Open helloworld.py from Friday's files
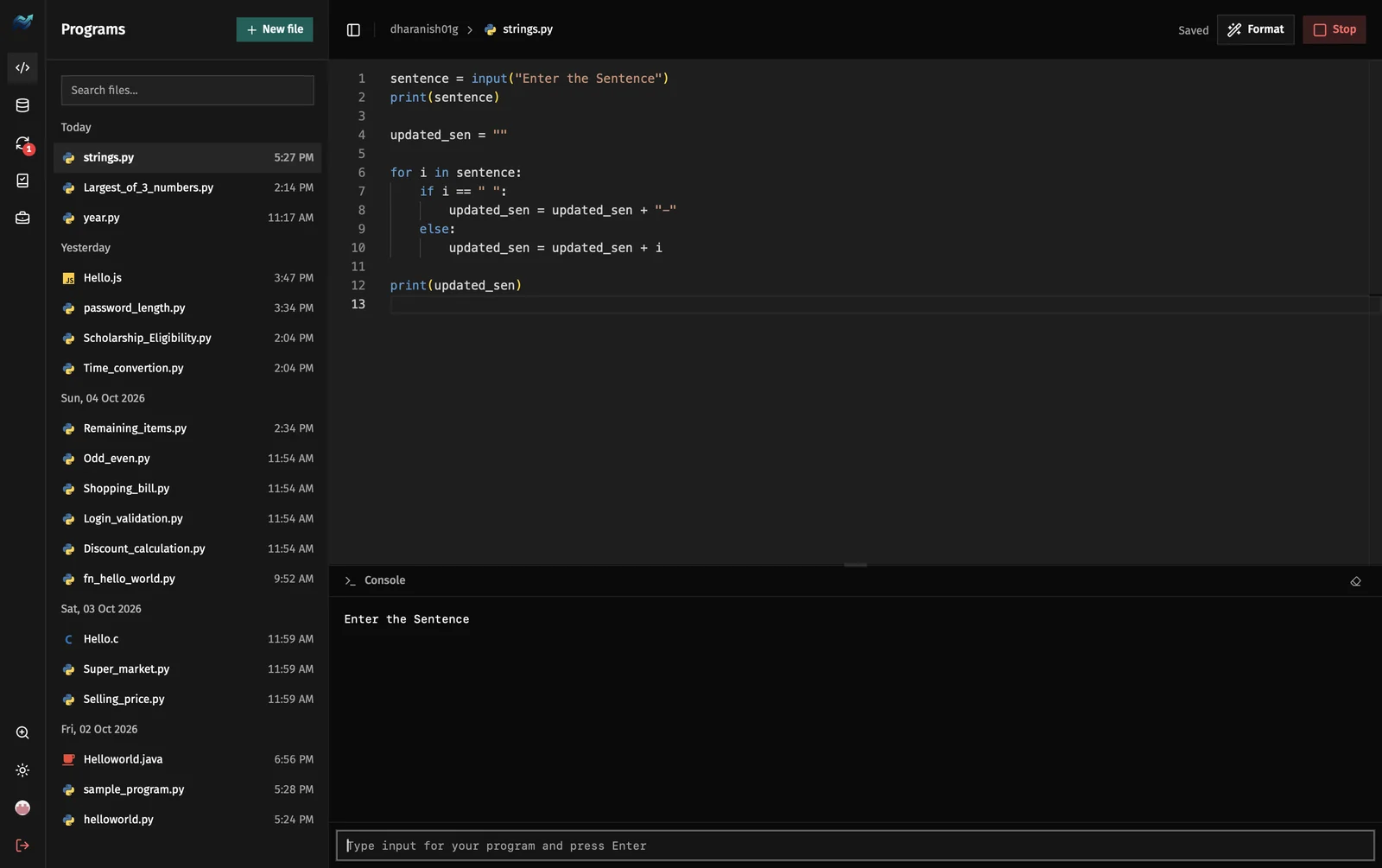This screenshot has height=868, width=1382. (x=187, y=820)
